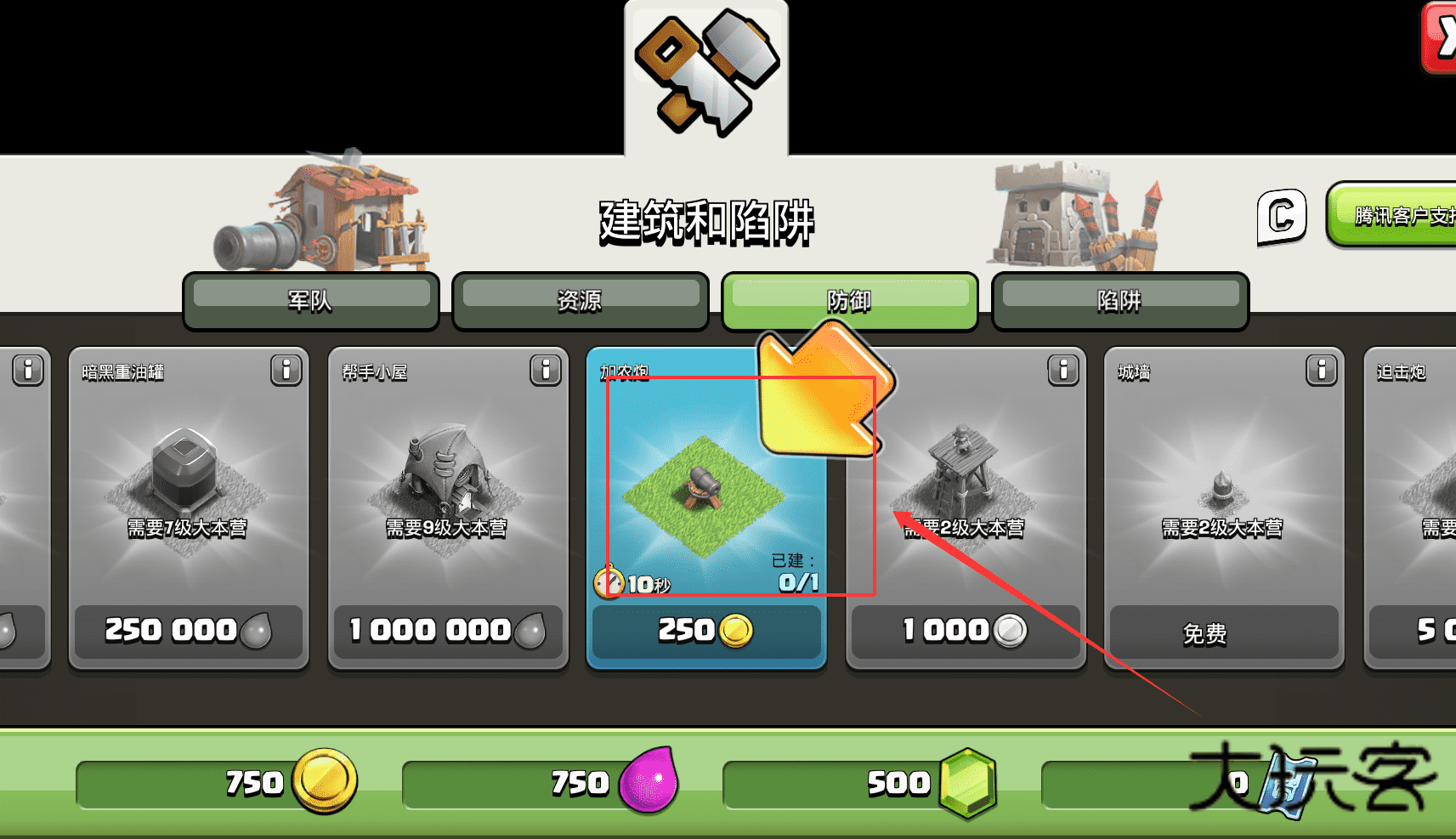Select the 城墙 免费 card

[x=1224, y=507]
